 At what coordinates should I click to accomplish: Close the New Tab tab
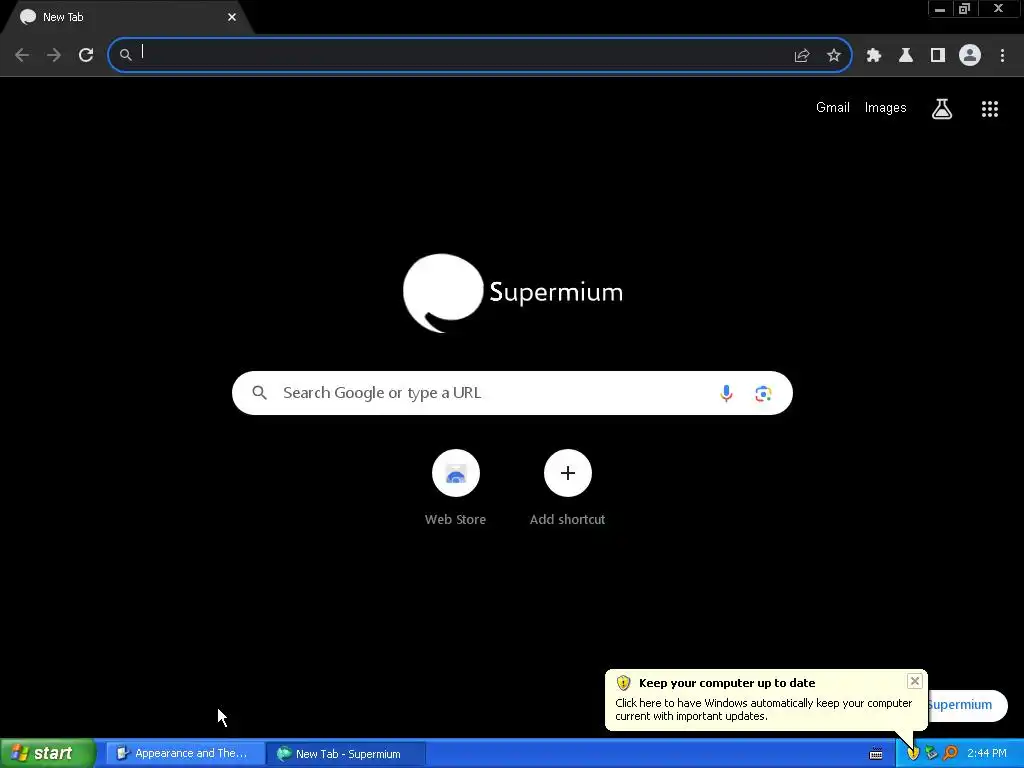pos(232,17)
